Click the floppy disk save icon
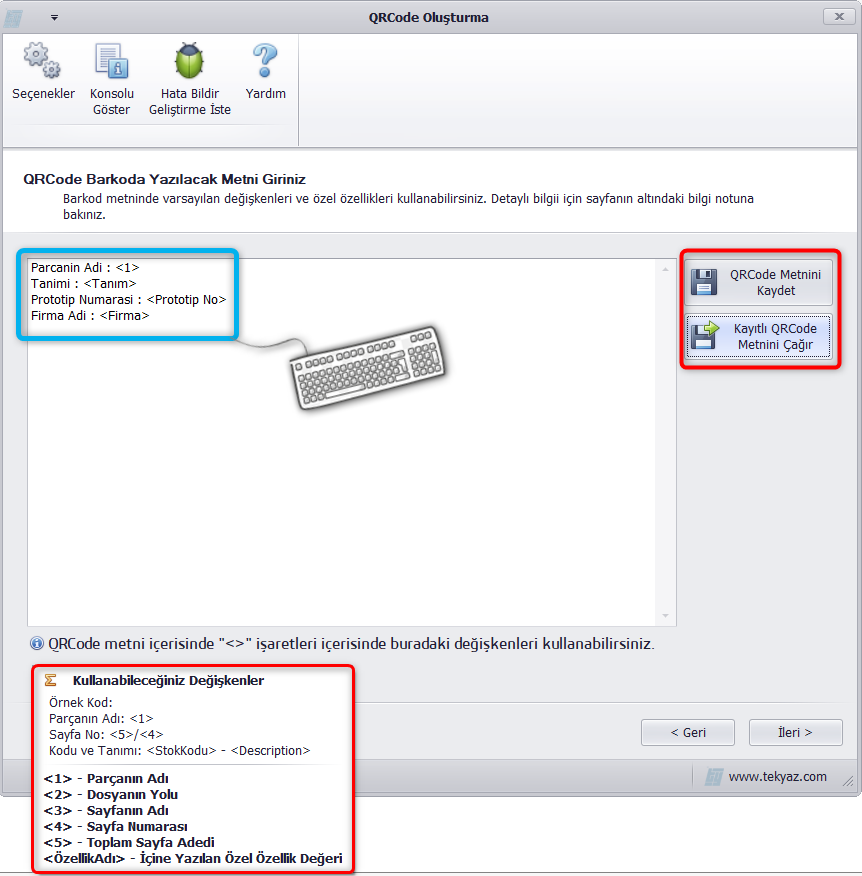Image resolution: width=862 pixels, height=876 pixels. pyautogui.click(x=704, y=282)
